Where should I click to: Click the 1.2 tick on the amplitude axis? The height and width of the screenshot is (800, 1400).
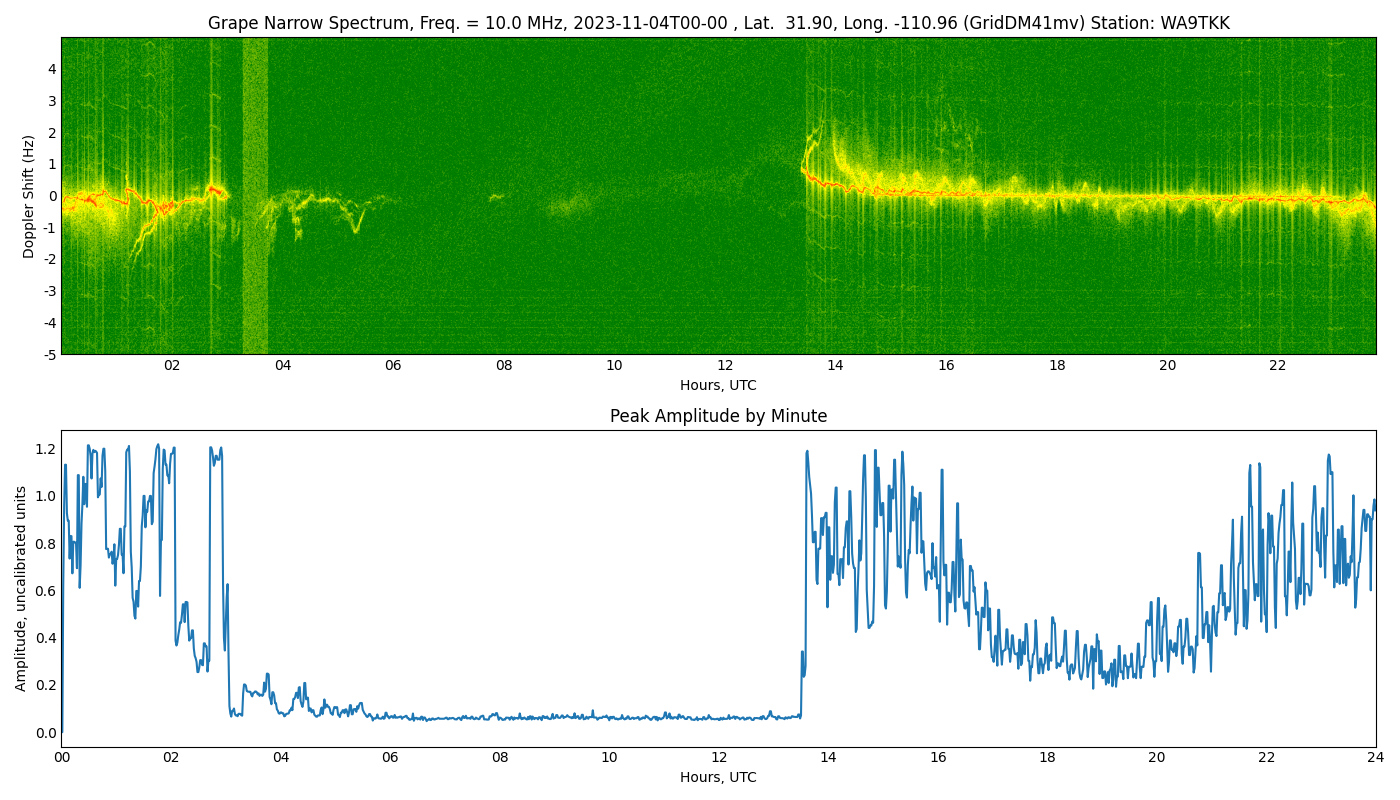[46, 449]
